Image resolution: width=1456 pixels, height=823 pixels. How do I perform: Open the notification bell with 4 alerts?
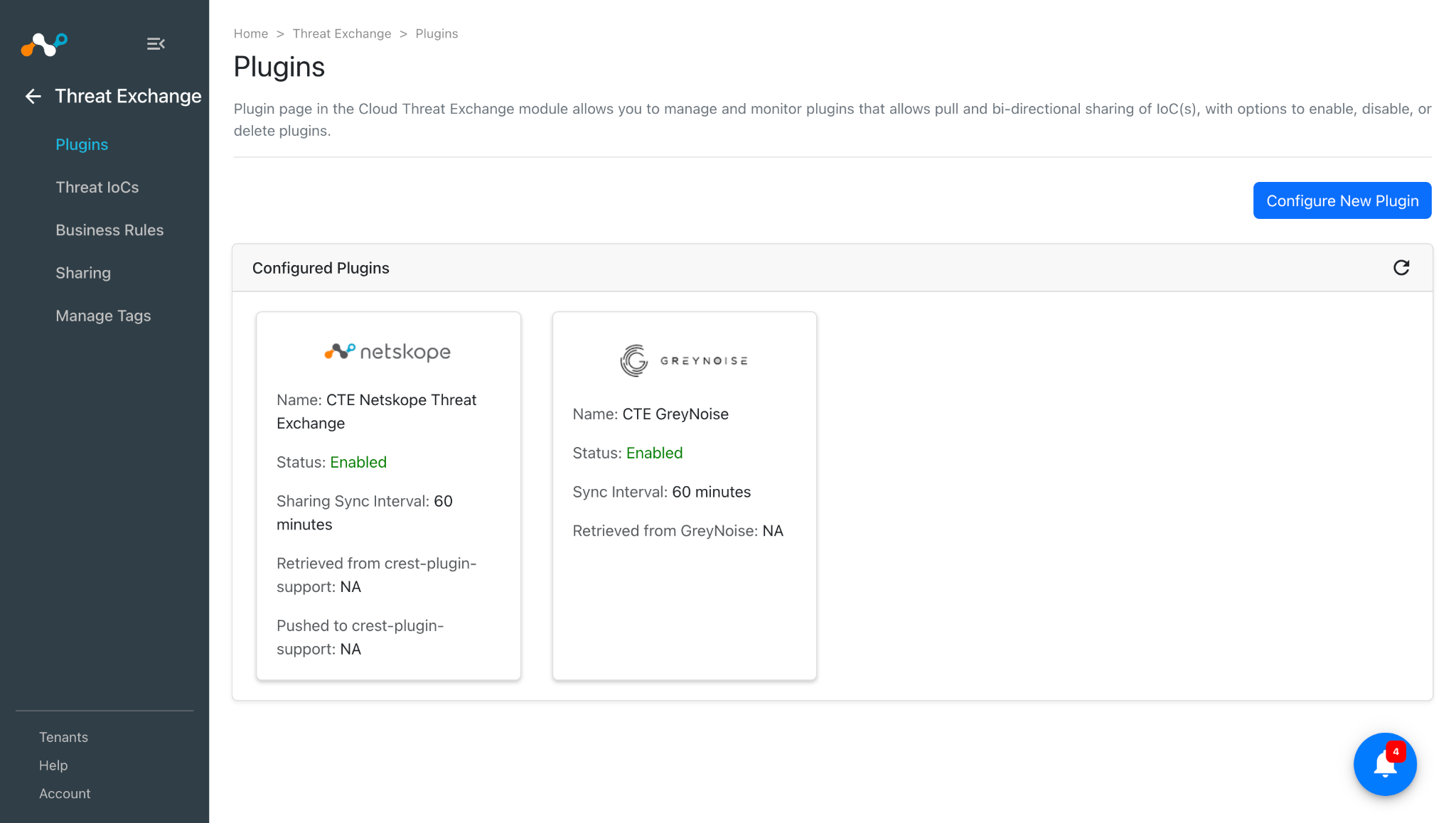[x=1385, y=764]
